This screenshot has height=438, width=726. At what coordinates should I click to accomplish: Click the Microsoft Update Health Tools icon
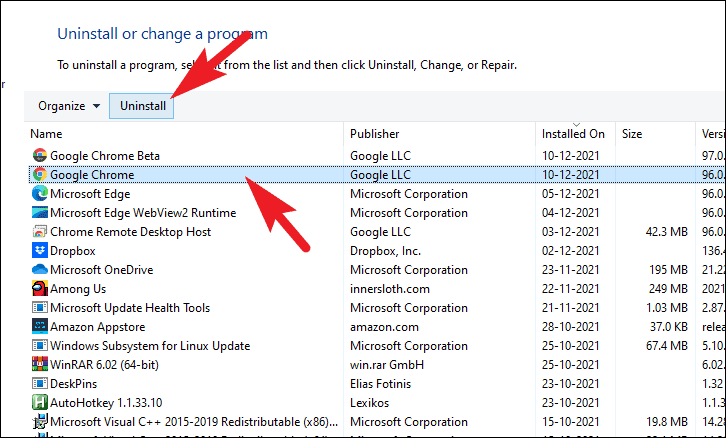[40, 307]
